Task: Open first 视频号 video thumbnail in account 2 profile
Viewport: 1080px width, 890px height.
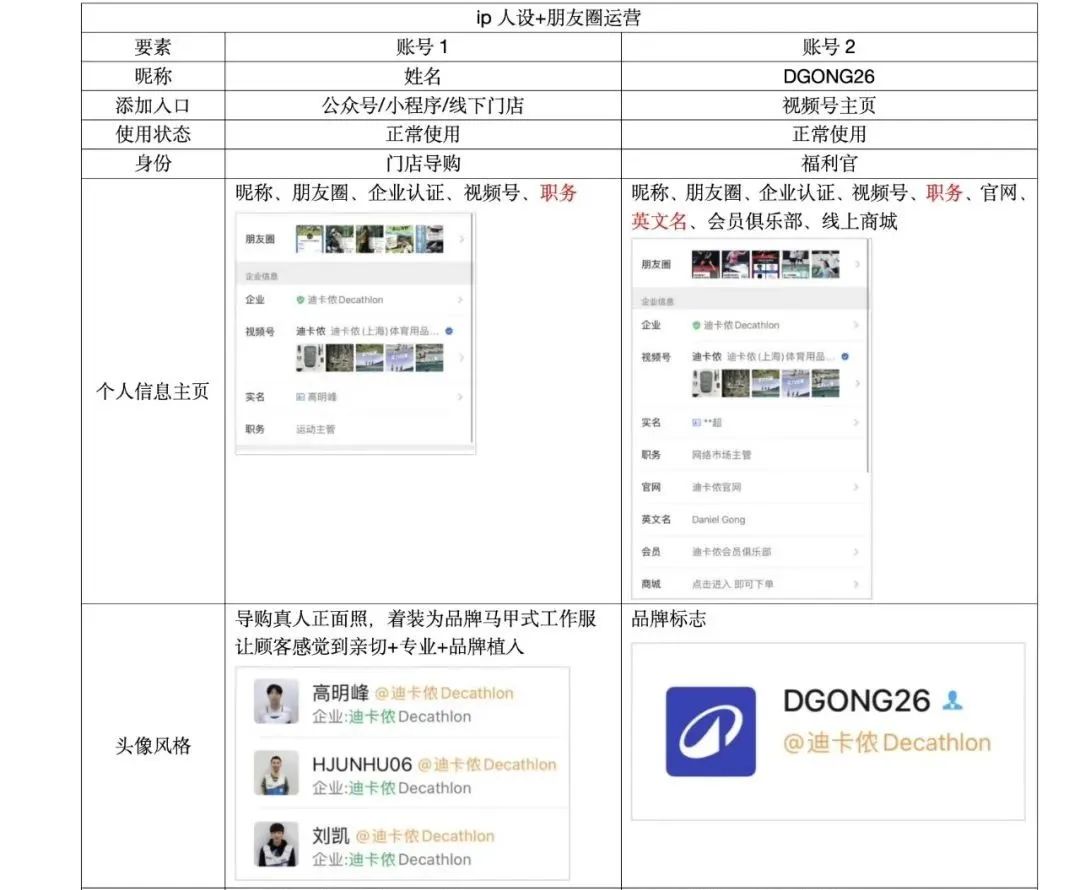Action: click(x=705, y=383)
